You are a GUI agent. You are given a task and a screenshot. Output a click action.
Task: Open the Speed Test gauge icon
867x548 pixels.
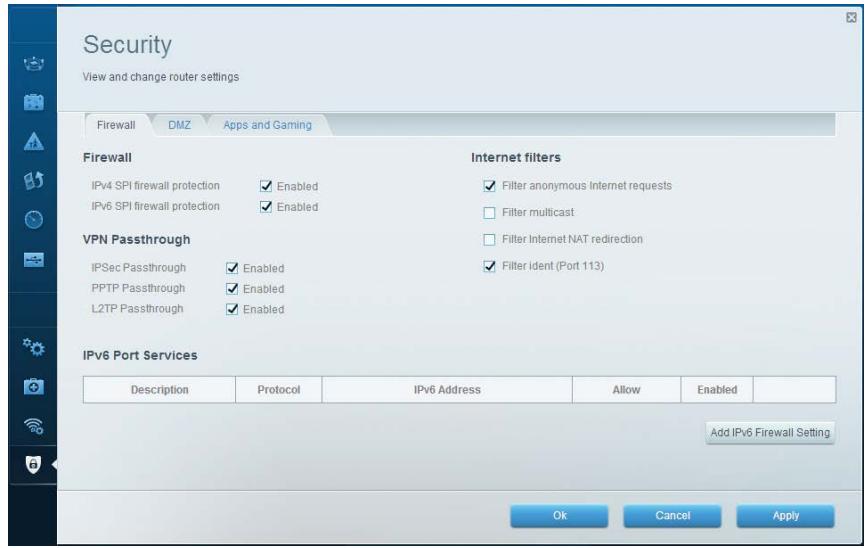[34, 220]
